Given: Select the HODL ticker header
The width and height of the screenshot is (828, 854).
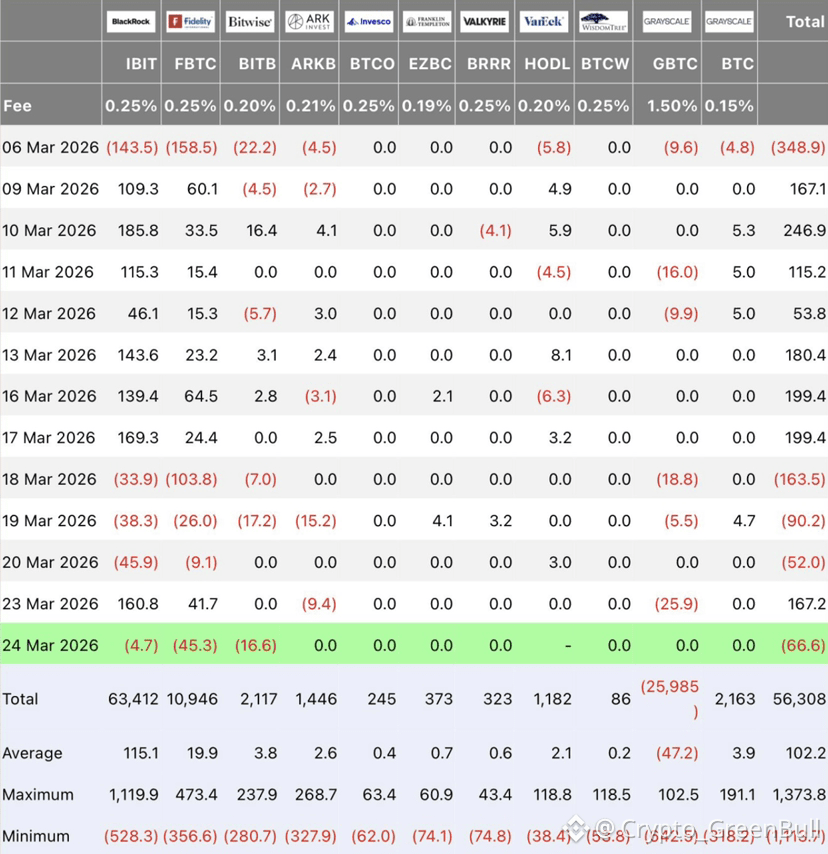Looking at the screenshot, I should pyautogui.click(x=547, y=64).
